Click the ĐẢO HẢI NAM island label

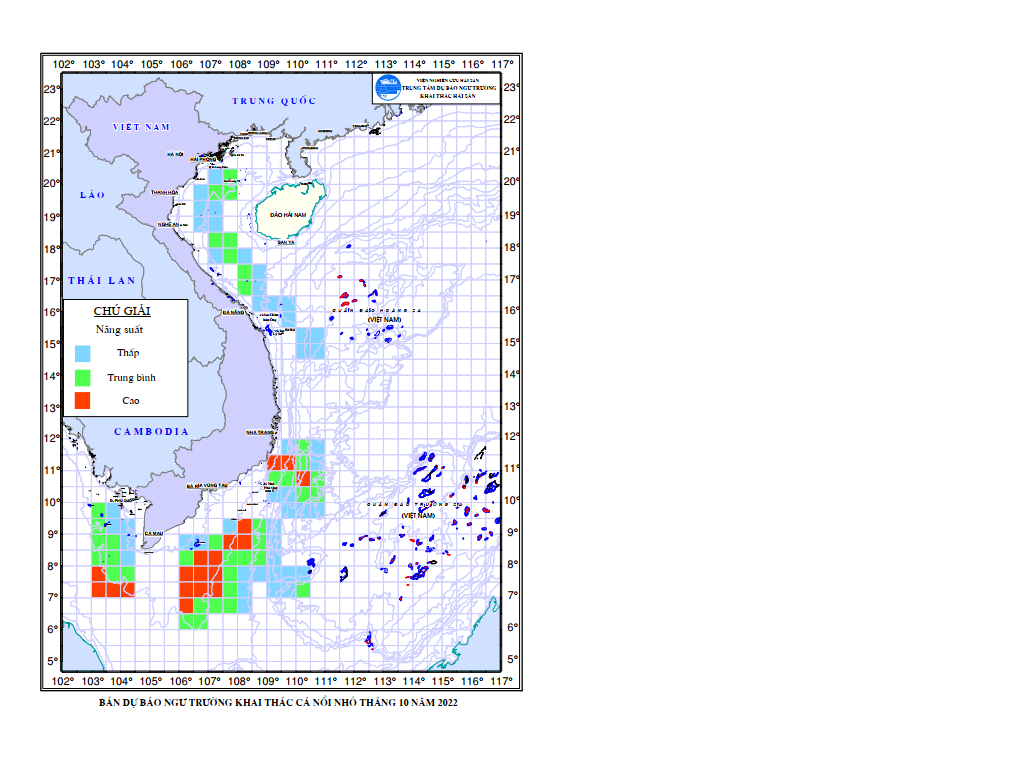pyautogui.click(x=288, y=215)
